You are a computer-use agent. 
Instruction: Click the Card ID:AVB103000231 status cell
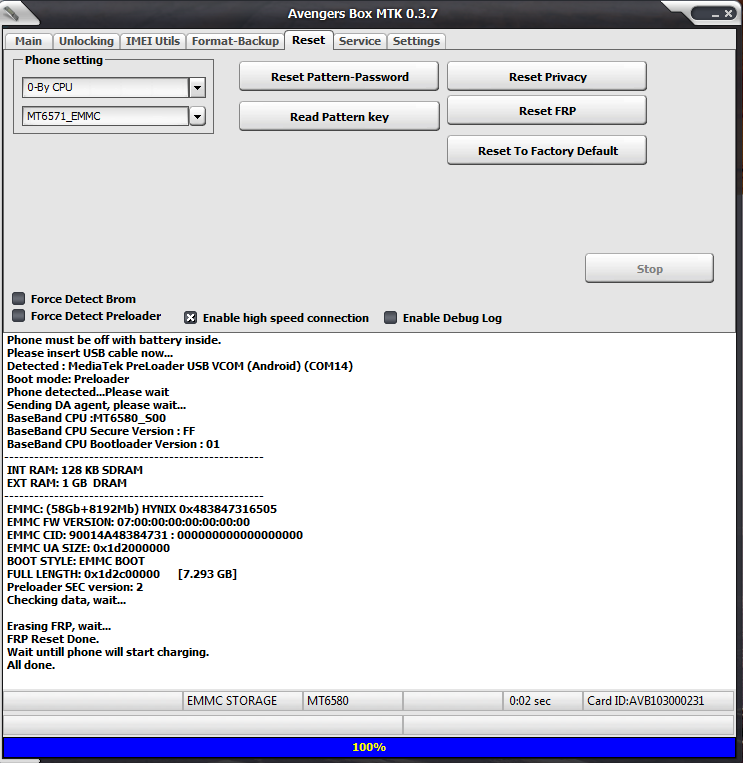[658, 701]
